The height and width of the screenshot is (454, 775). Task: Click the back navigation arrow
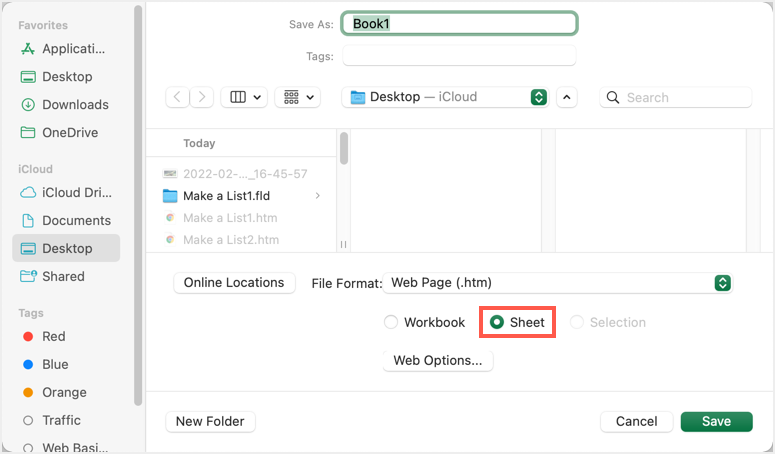pos(178,97)
